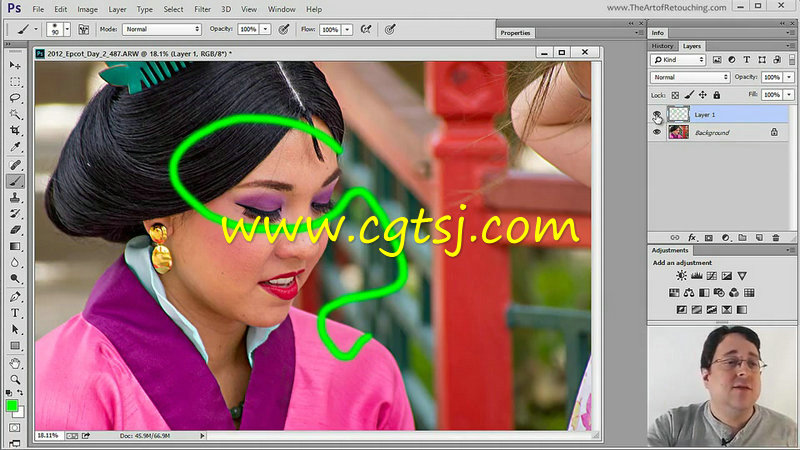This screenshot has height=450, width=800.
Task: Open the Filter menu
Action: 203,9
